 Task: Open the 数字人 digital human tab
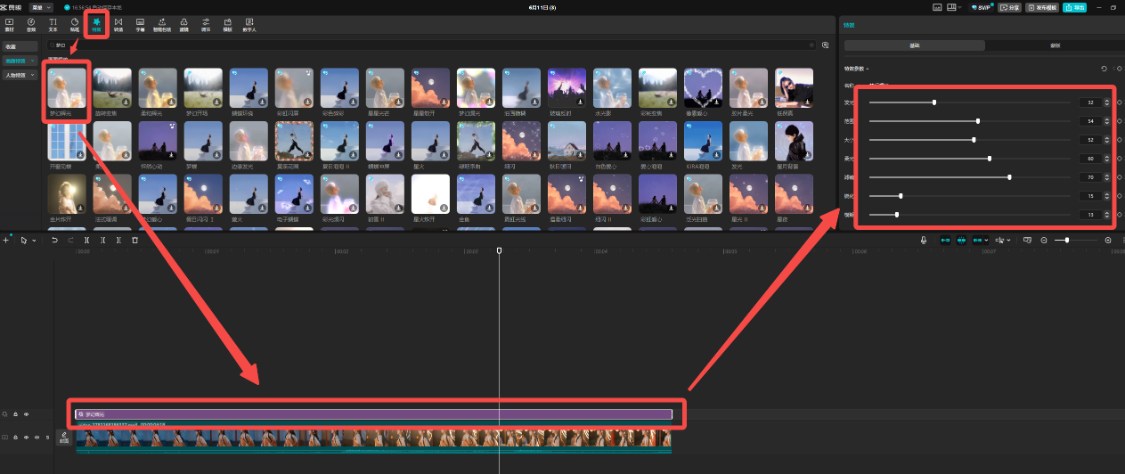(x=249, y=25)
